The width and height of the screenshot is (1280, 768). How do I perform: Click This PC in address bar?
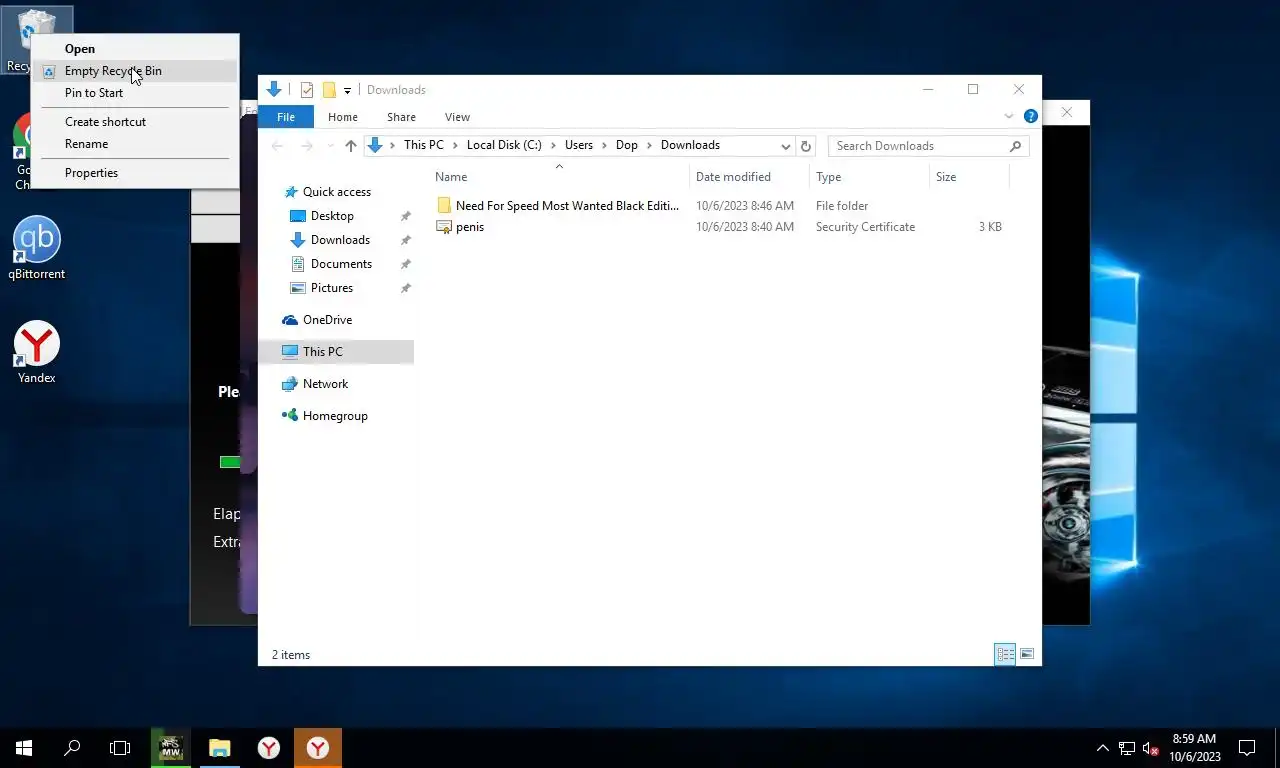click(424, 145)
